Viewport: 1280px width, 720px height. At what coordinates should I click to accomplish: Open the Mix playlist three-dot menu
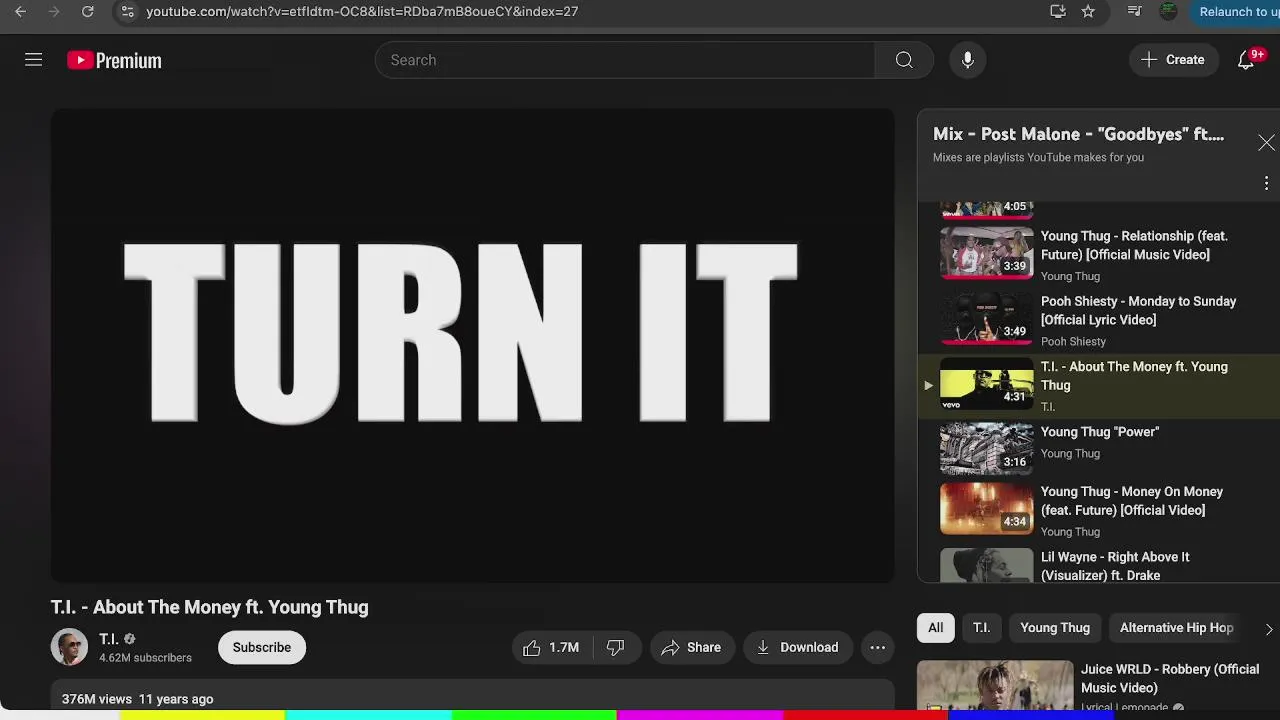pos(1266,183)
